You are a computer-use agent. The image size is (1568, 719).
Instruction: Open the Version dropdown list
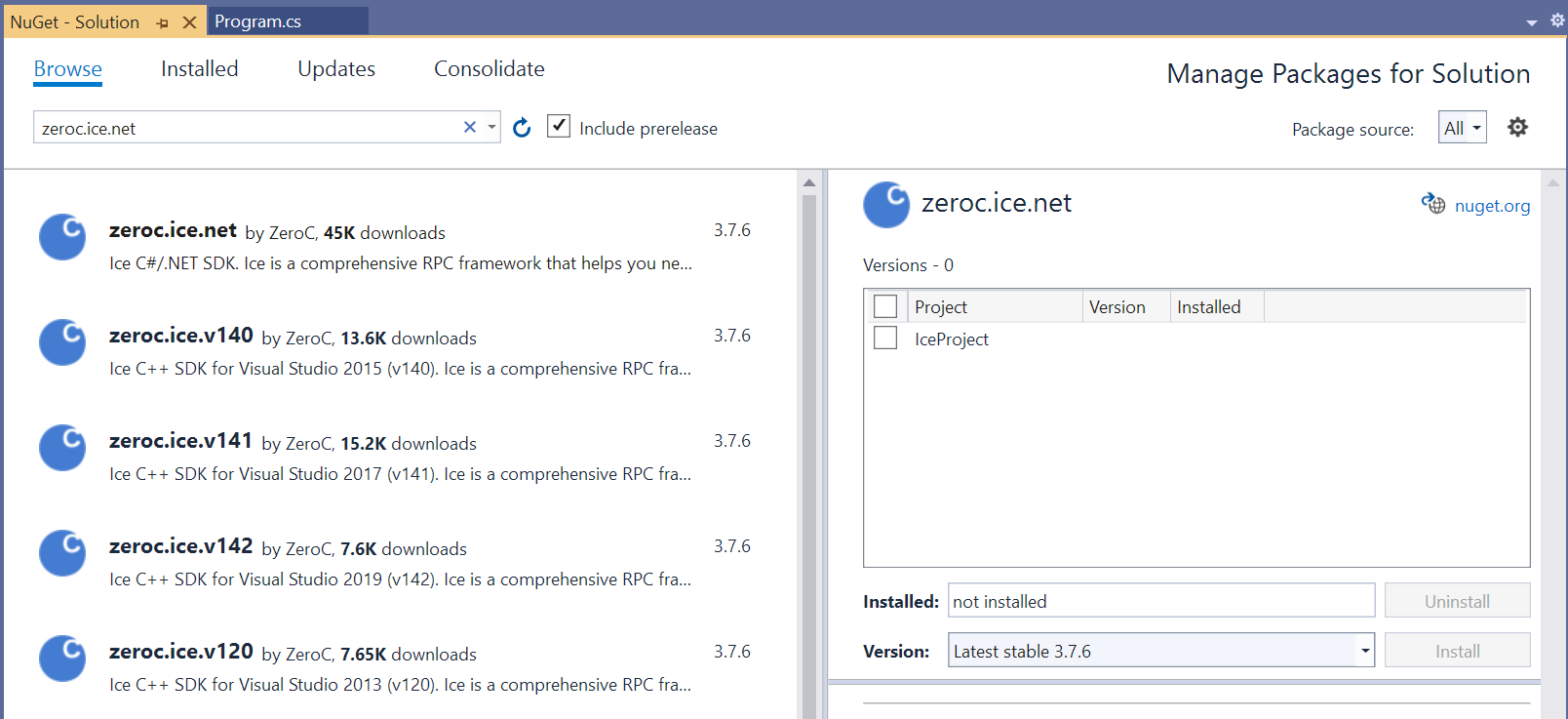tap(1364, 651)
